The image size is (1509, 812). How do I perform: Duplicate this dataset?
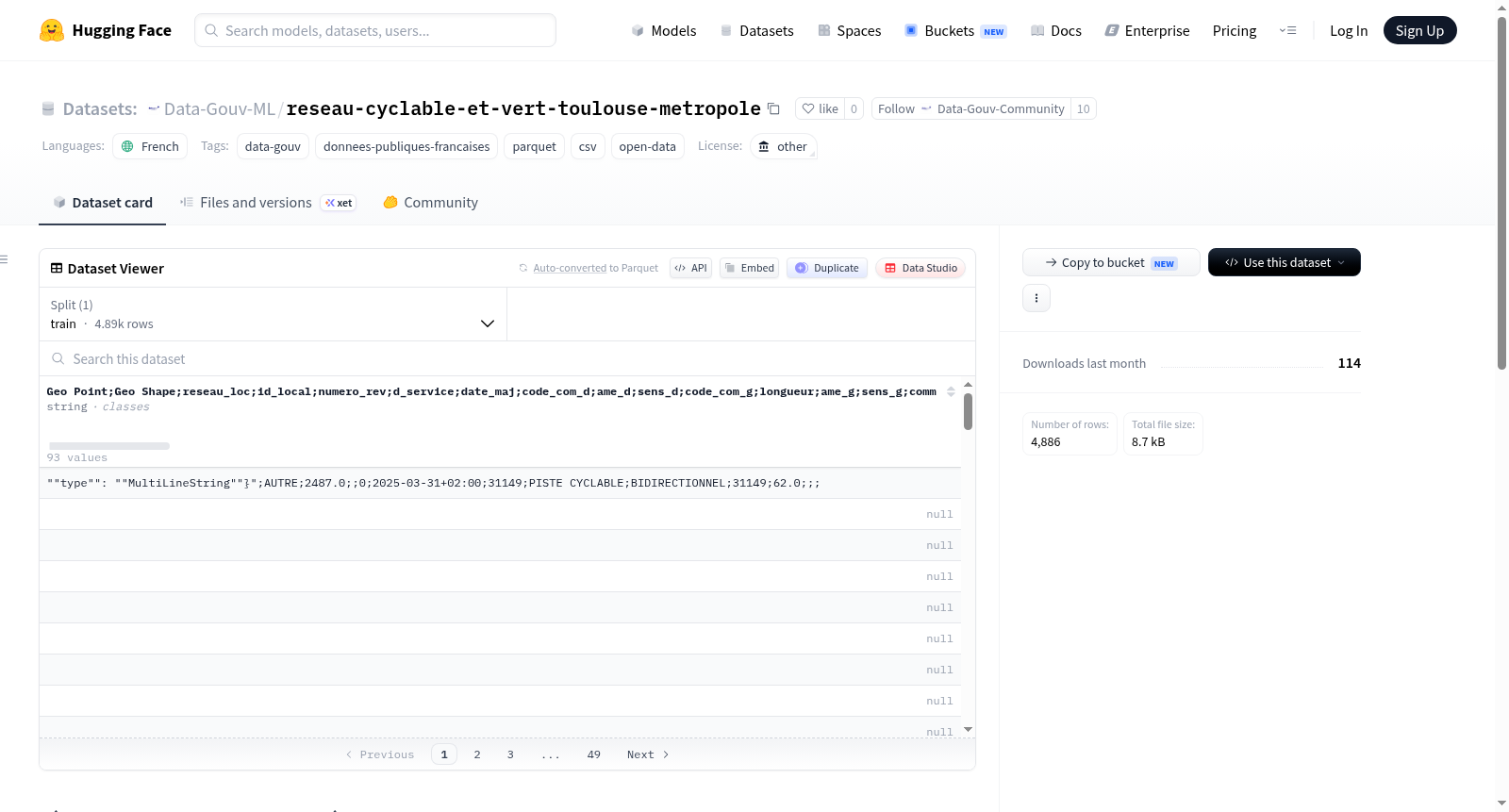pyautogui.click(x=827, y=268)
